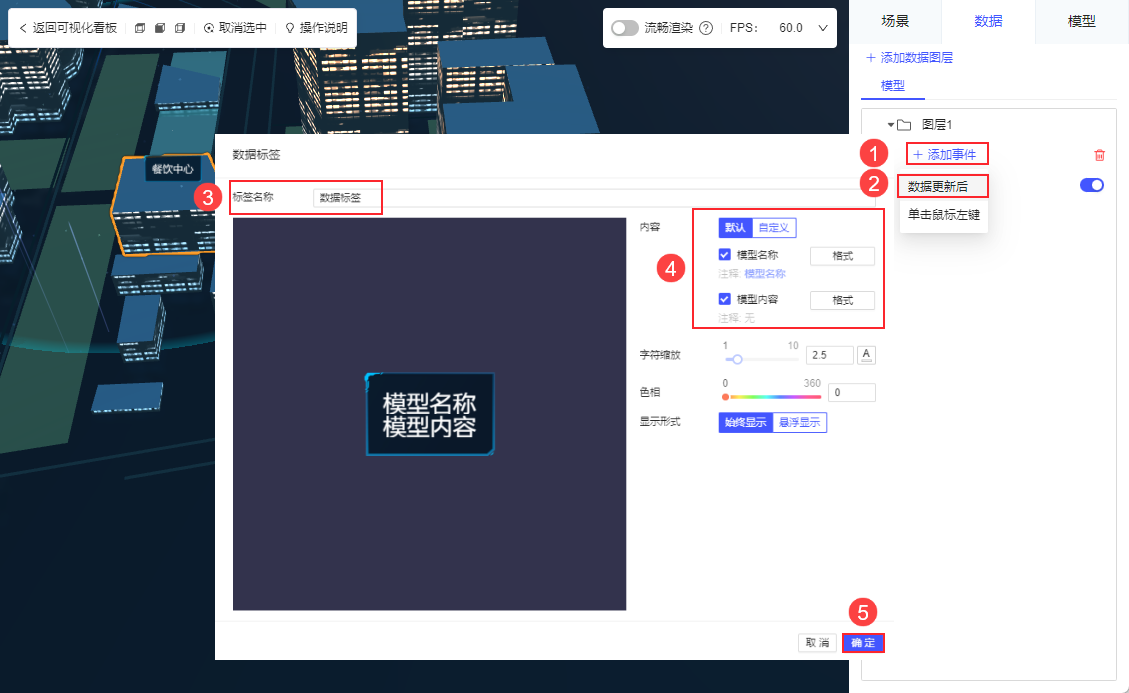Open the 添加事件 dropdown

(945, 154)
